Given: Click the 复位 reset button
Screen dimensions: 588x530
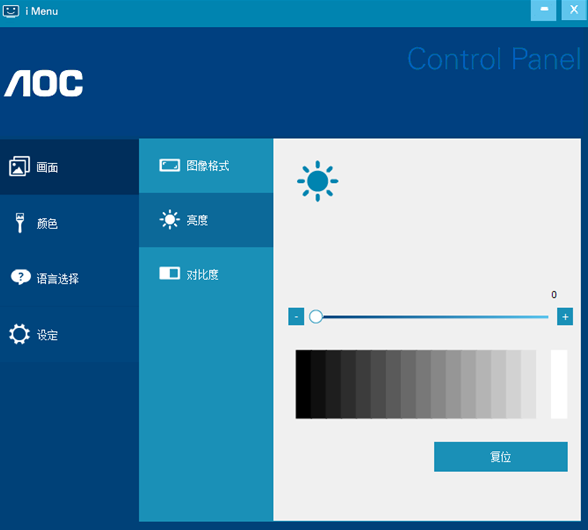Looking at the screenshot, I should pos(501,456).
